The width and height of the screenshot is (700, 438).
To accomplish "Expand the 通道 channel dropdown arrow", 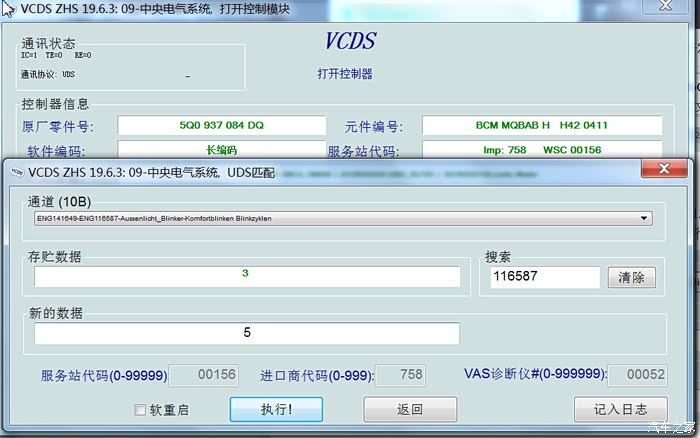I will click(x=644, y=218).
